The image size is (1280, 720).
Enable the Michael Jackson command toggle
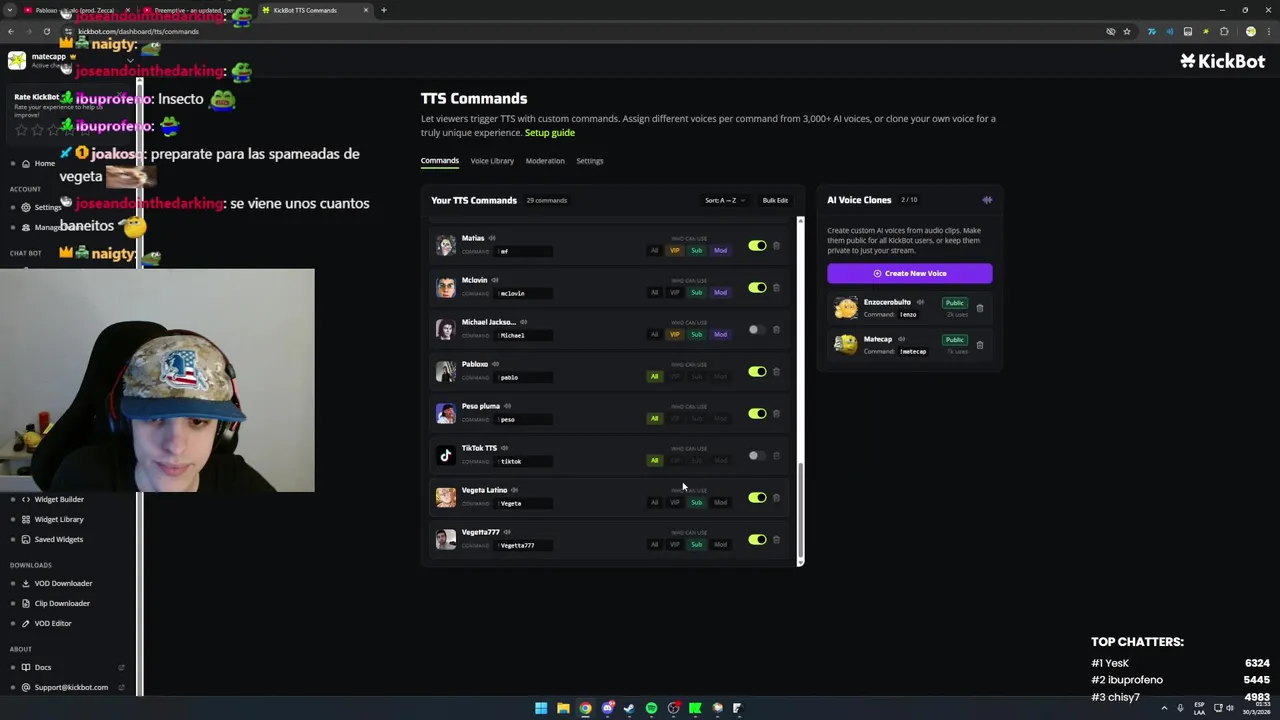pyautogui.click(x=757, y=330)
